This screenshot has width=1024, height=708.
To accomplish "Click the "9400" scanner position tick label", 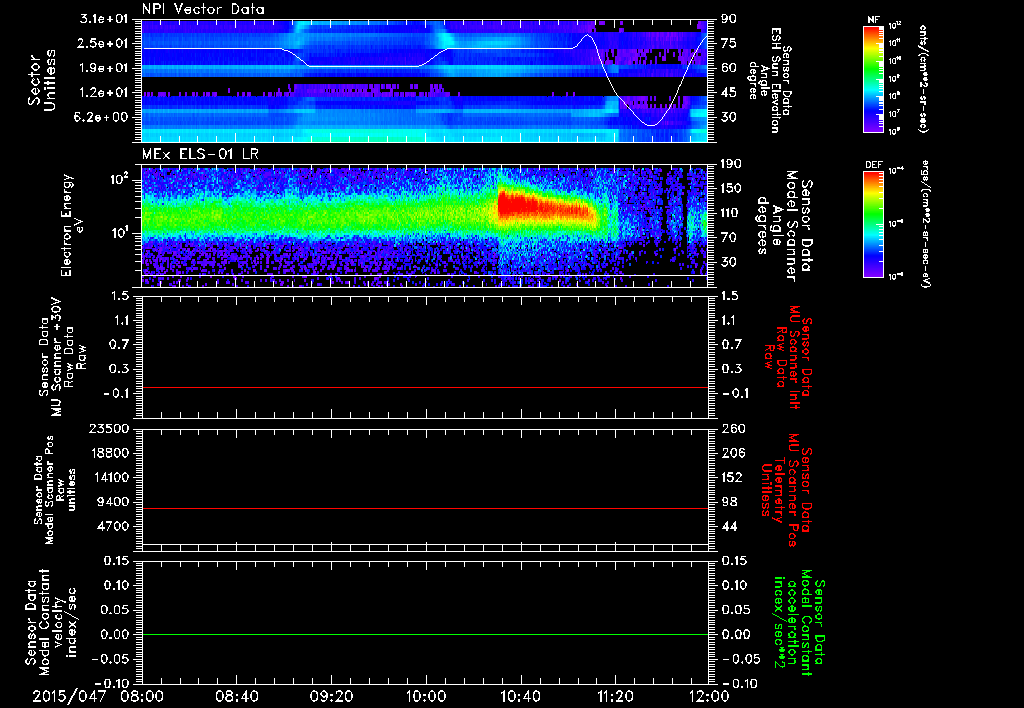I will coord(112,502).
